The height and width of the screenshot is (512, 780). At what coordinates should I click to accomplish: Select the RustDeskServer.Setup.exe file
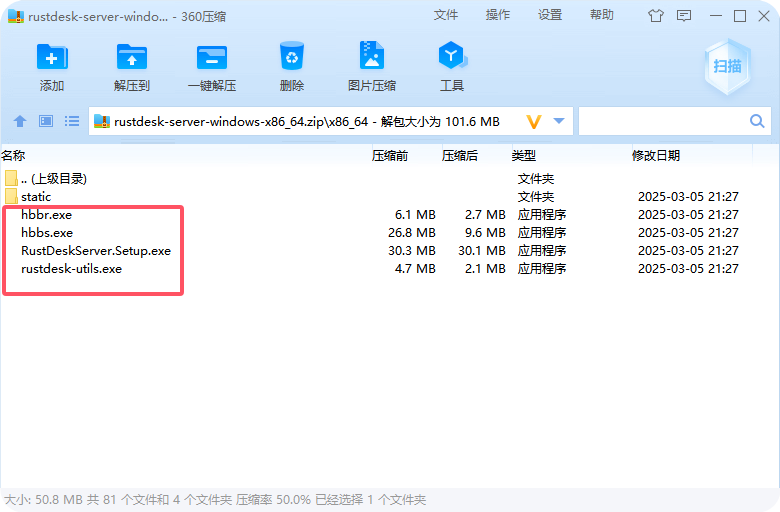(96, 250)
